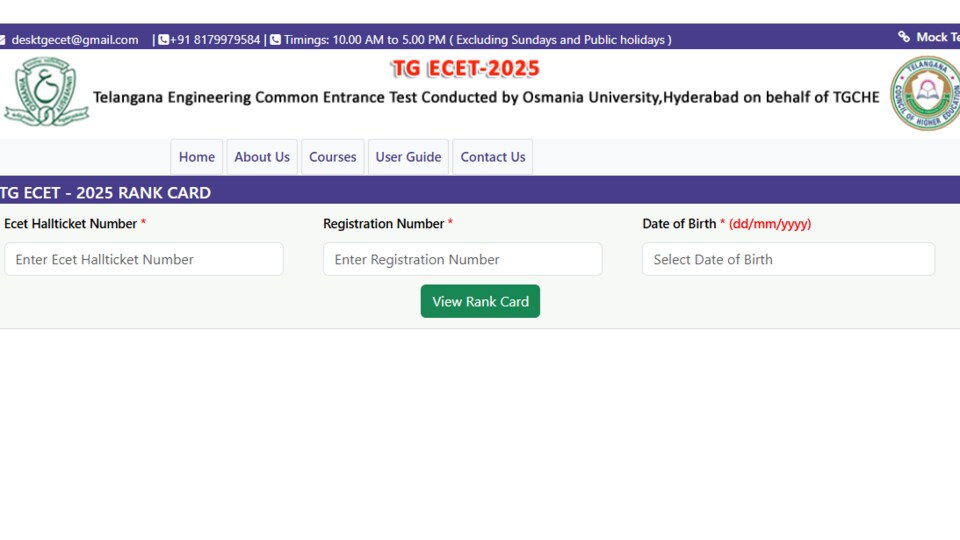Click the link icon next to Mock Test
This screenshot has height=540, width=960.
(904, 37)
